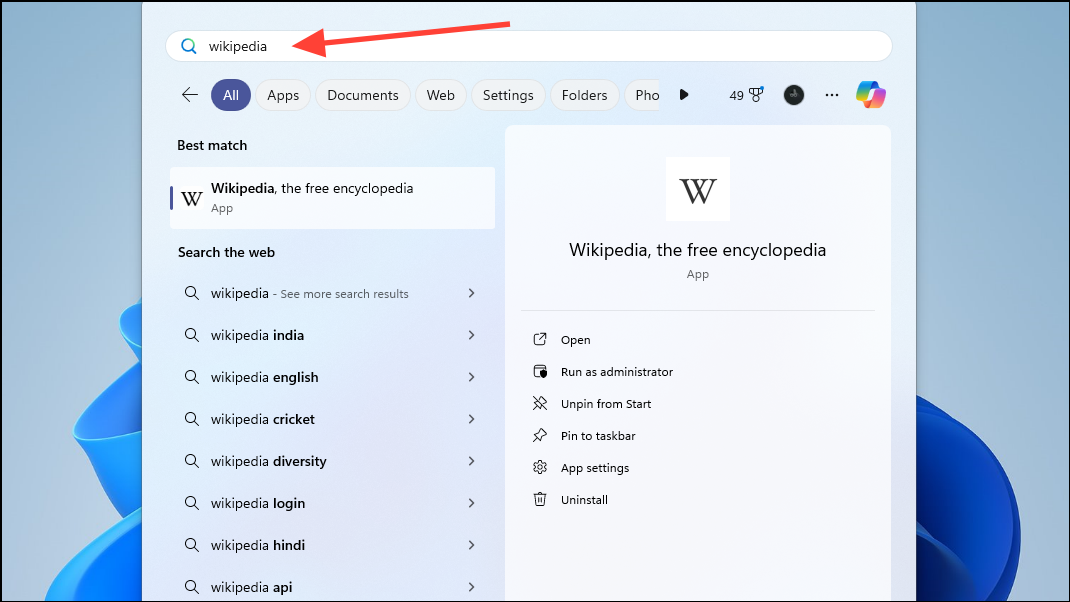Open App settings for Wikipedia
The height and width of the screenshot is (602, 1070).
pos(594,468)
